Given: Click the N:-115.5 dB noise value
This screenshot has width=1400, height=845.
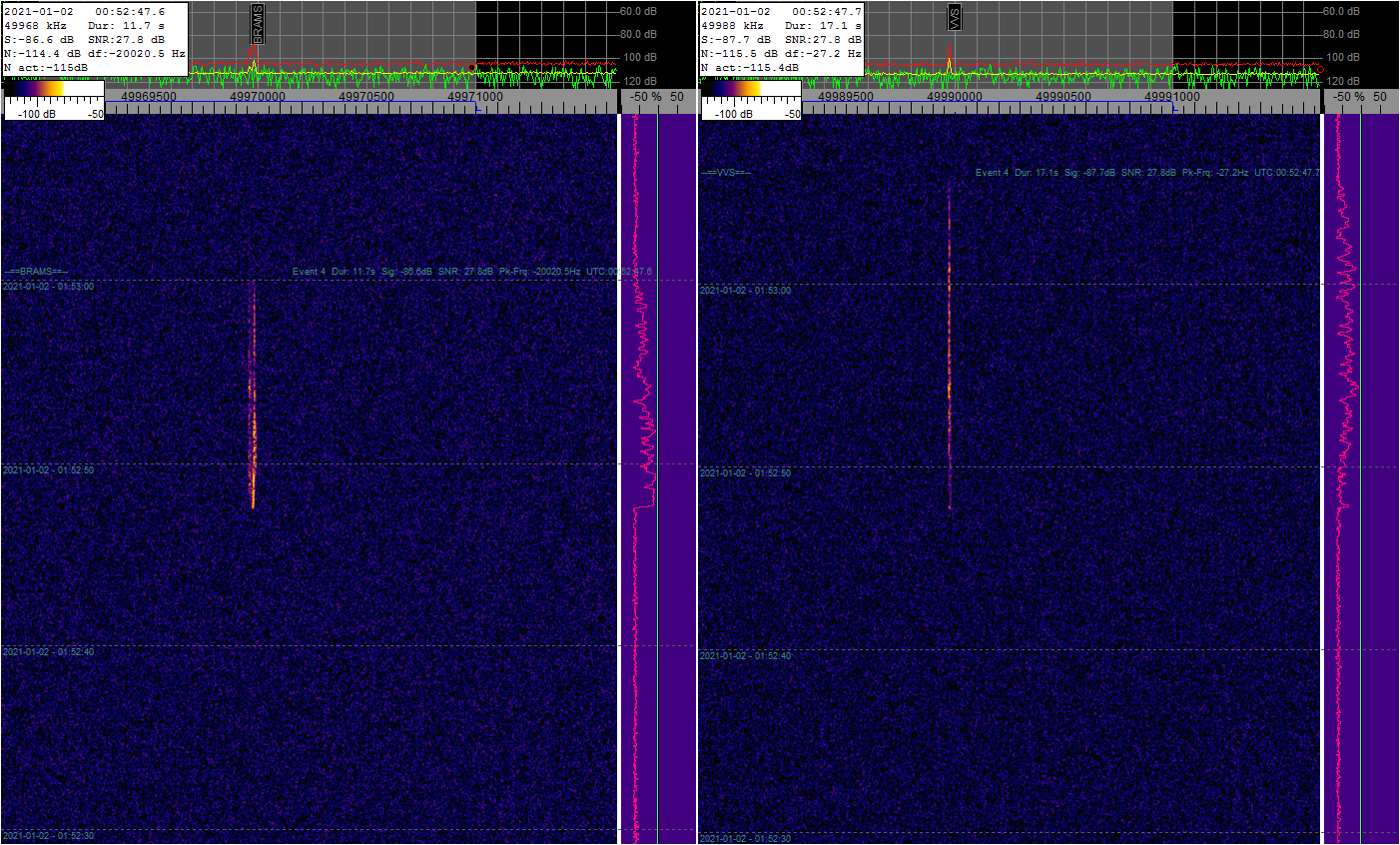Looking at the screenshot, I should 740,54.
